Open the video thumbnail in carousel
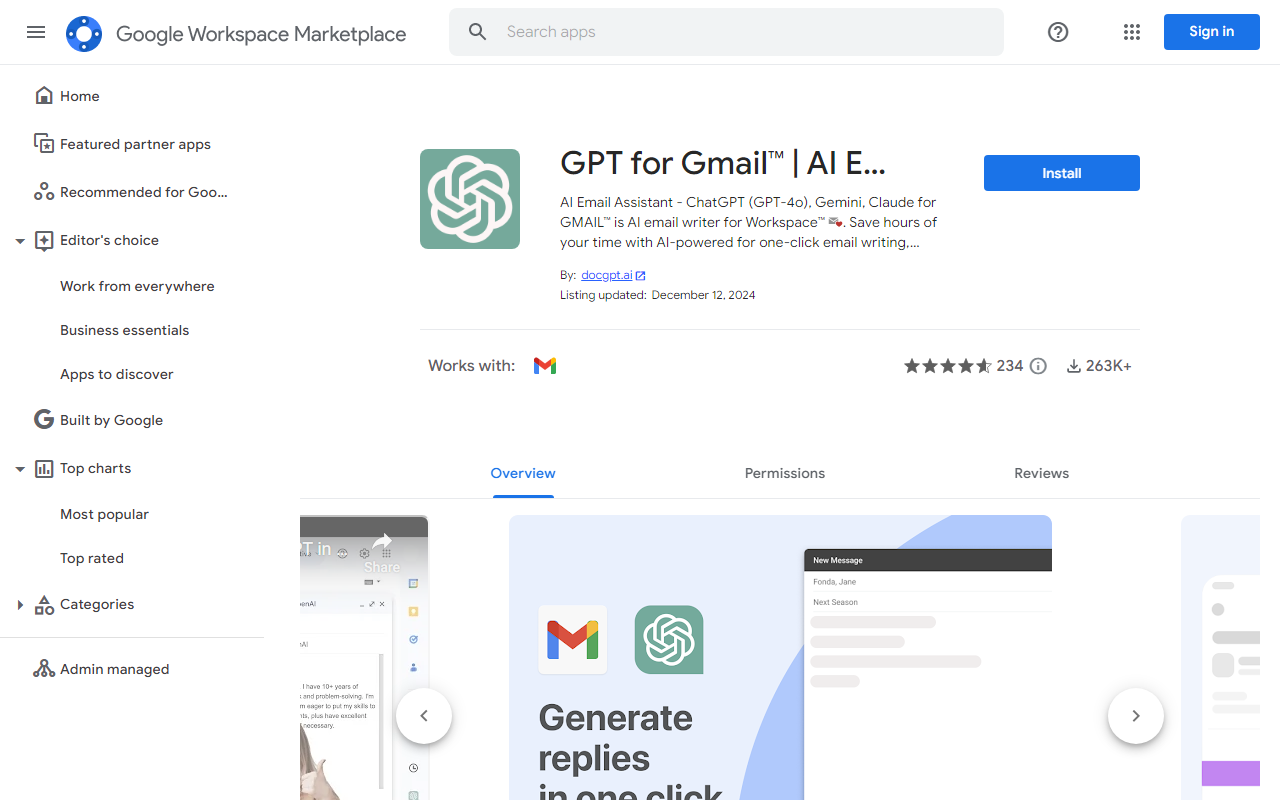Viewport: 1280px width, 800px height. tap(364, 658)
